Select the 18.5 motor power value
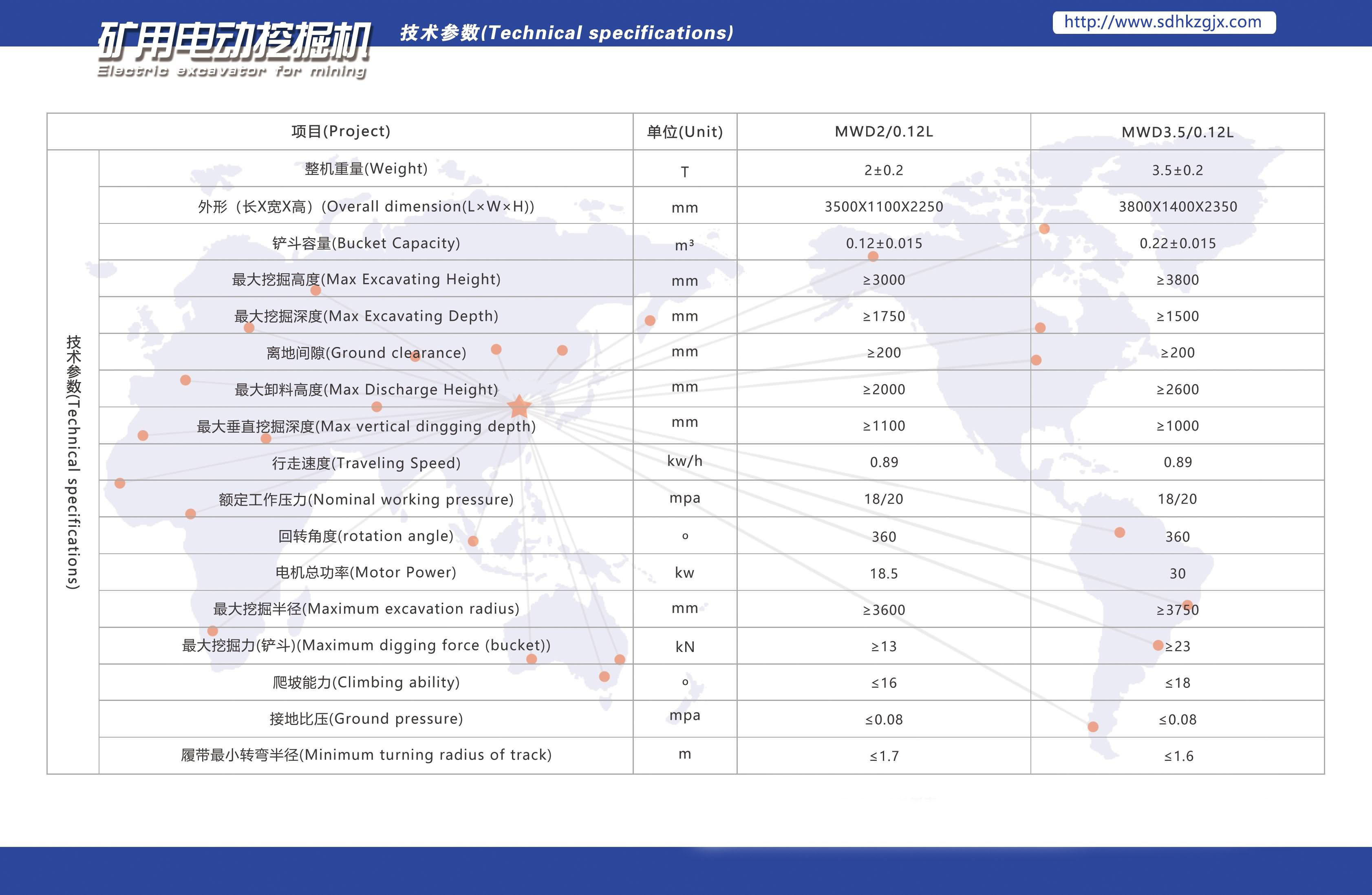The width and height of the screenshot is (1372, 895). click(883, 573)
